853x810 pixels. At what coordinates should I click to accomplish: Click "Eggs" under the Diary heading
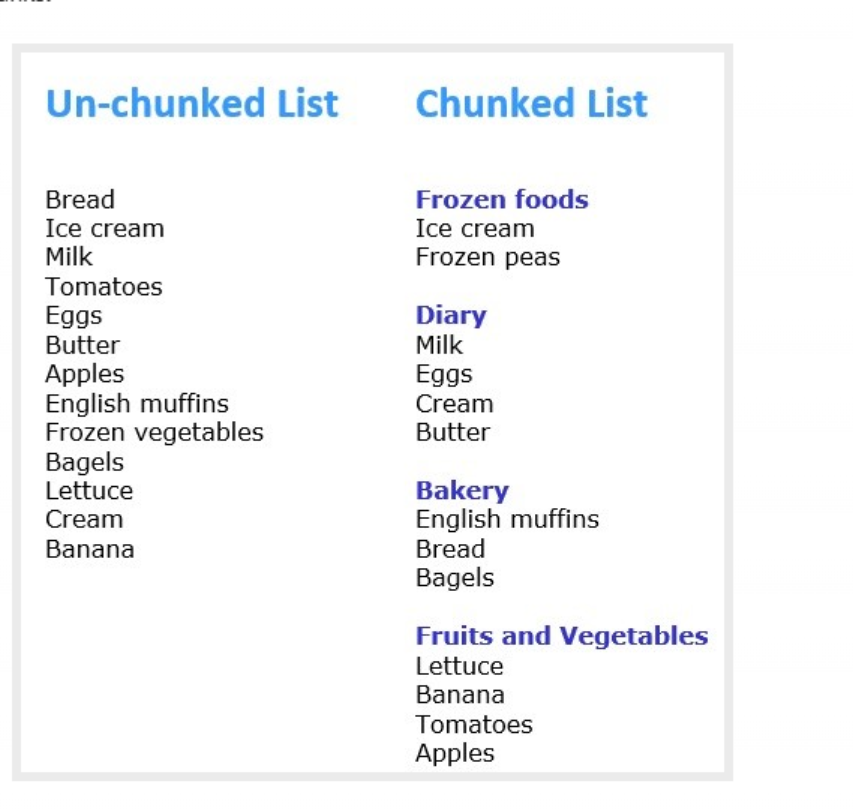(x=444, y=375)
